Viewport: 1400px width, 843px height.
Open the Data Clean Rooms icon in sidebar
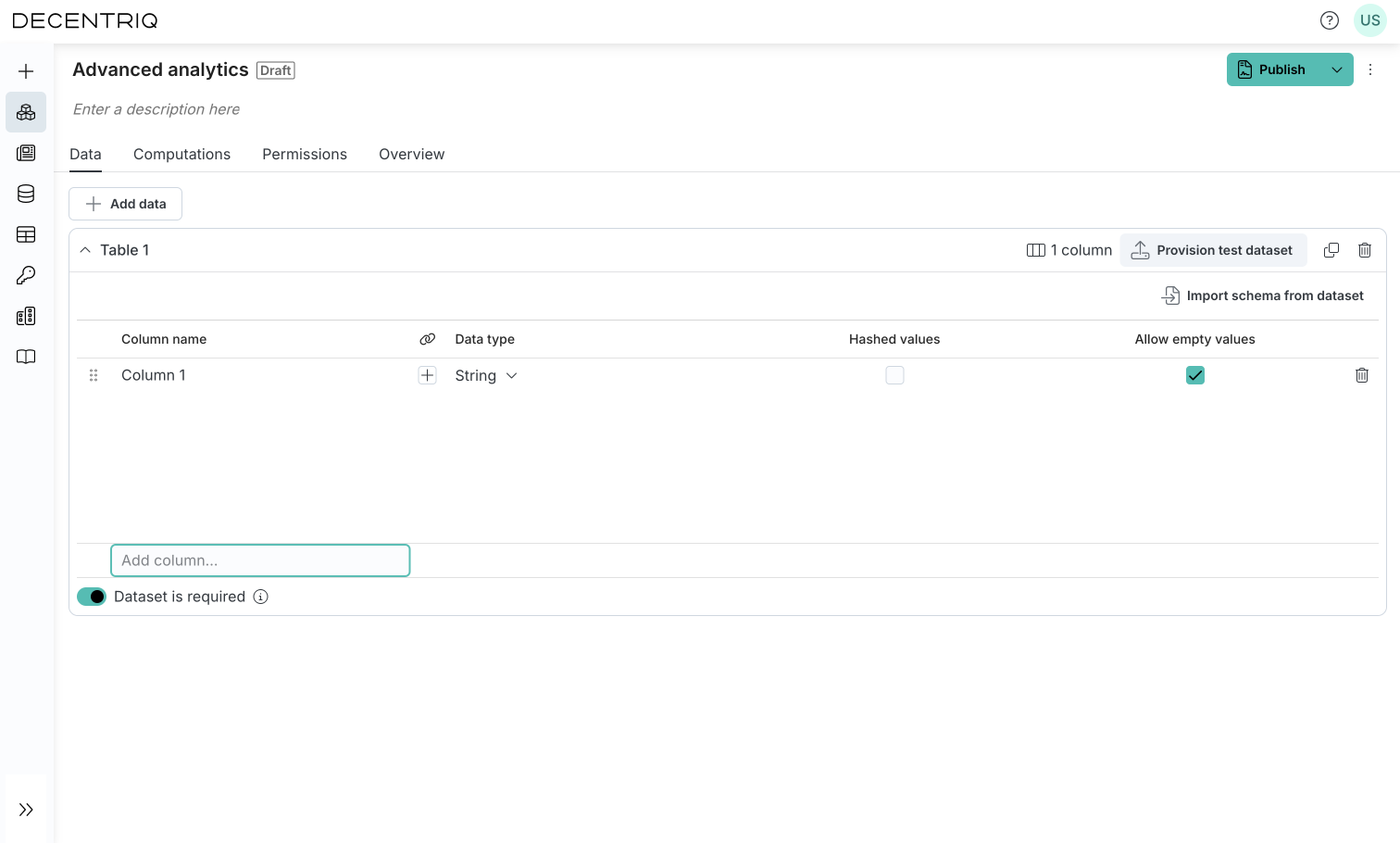pyautogui.click(x=25, y=112)
